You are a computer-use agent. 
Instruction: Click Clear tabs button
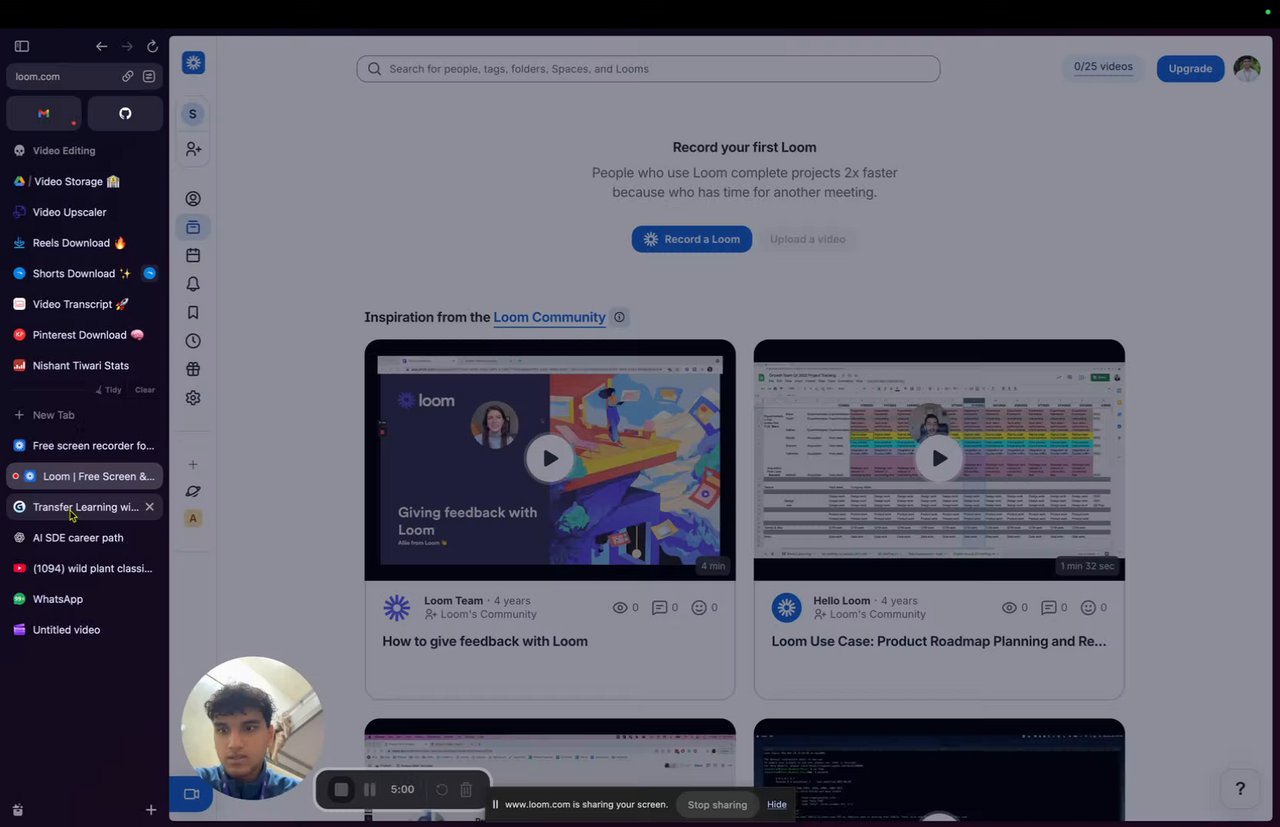[145, 390]
